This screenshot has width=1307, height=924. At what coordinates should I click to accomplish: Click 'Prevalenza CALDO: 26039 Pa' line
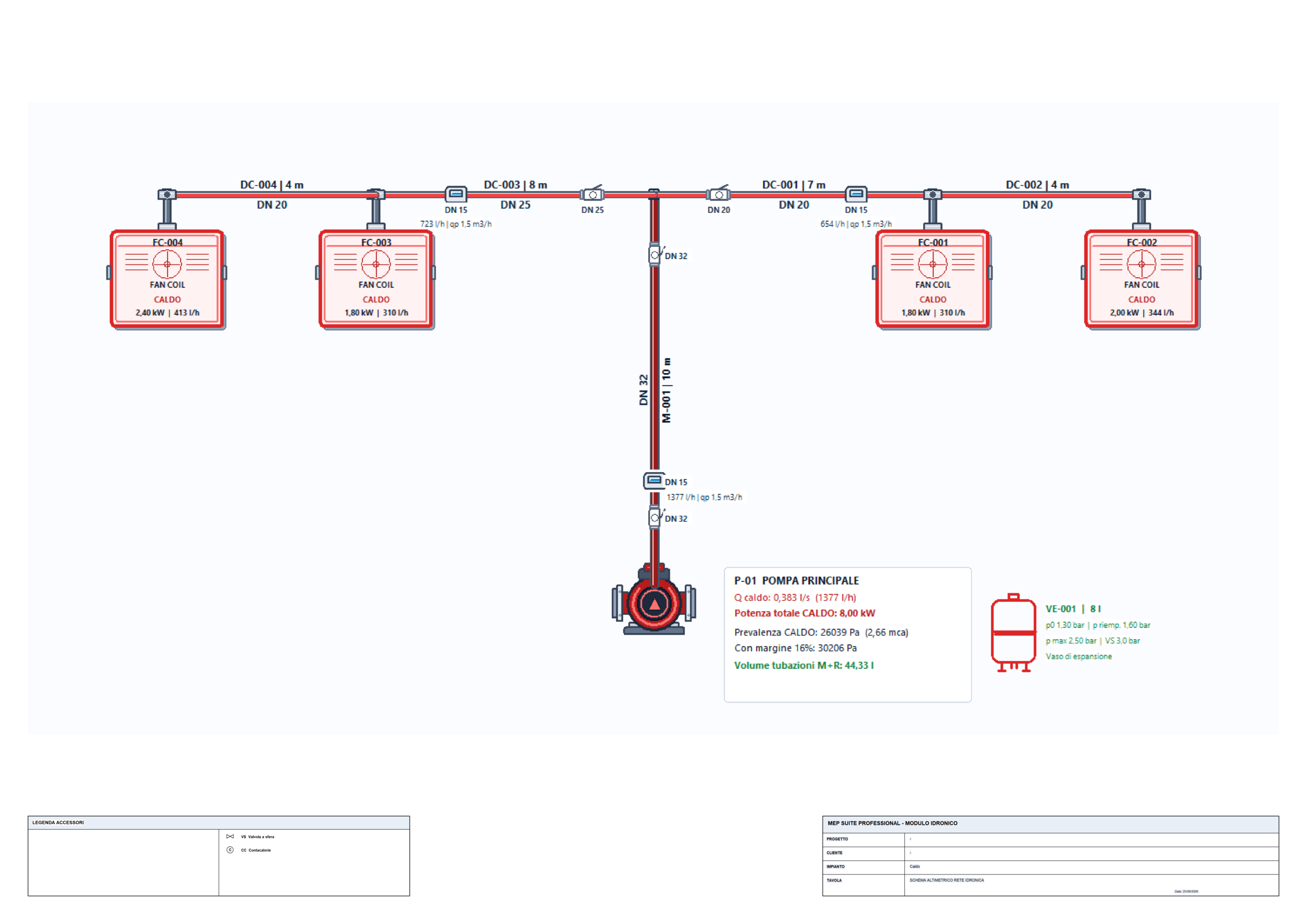tap(821, 633)
